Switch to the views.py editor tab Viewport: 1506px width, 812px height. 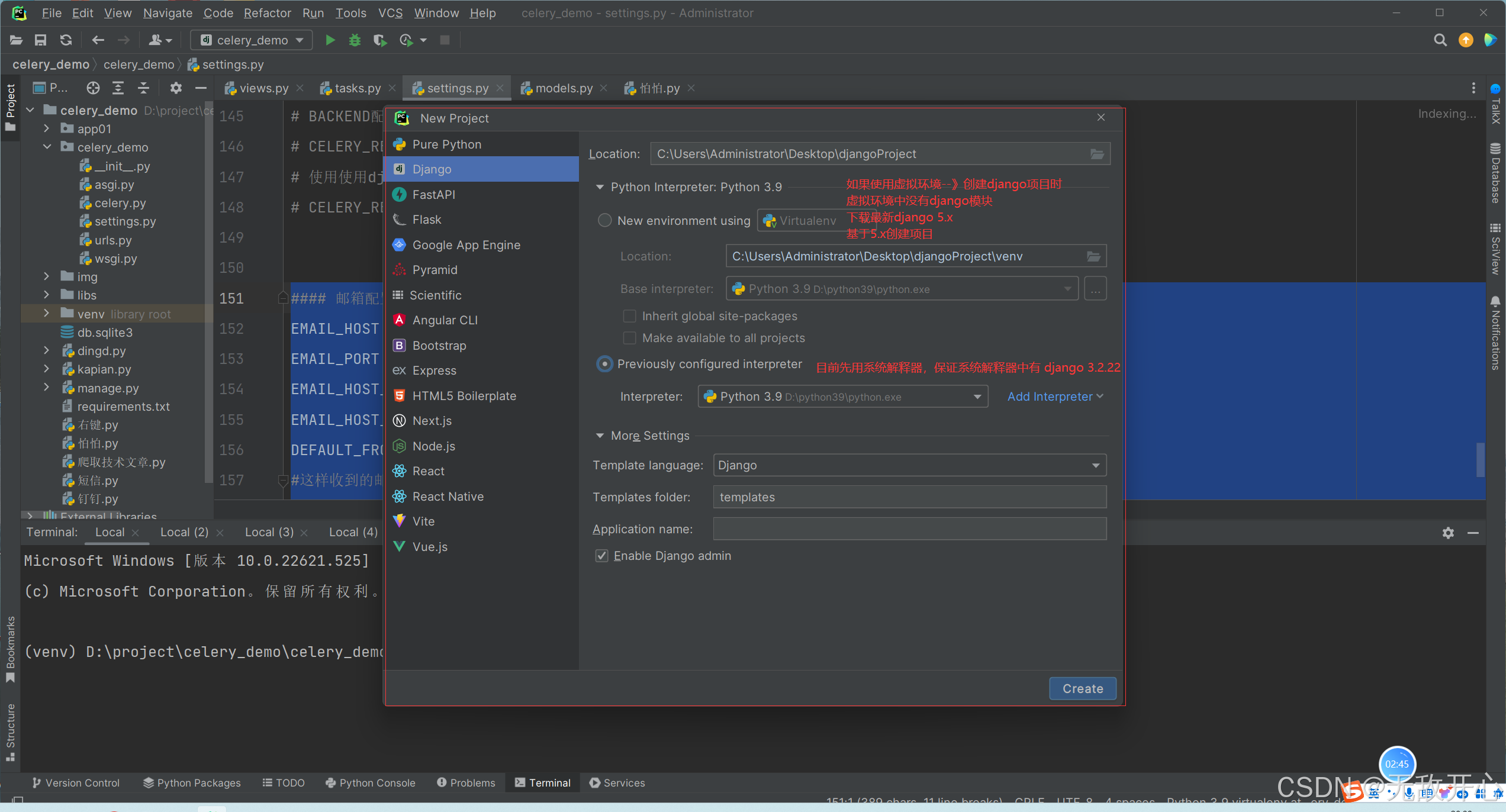tap(263, 88)
